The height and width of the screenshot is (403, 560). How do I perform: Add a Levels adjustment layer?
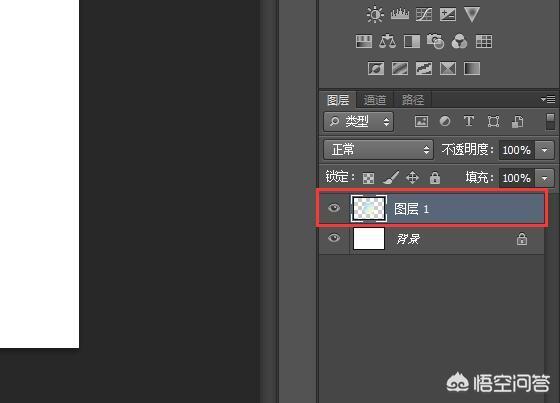pyautogui.click(x=400, y=15)
